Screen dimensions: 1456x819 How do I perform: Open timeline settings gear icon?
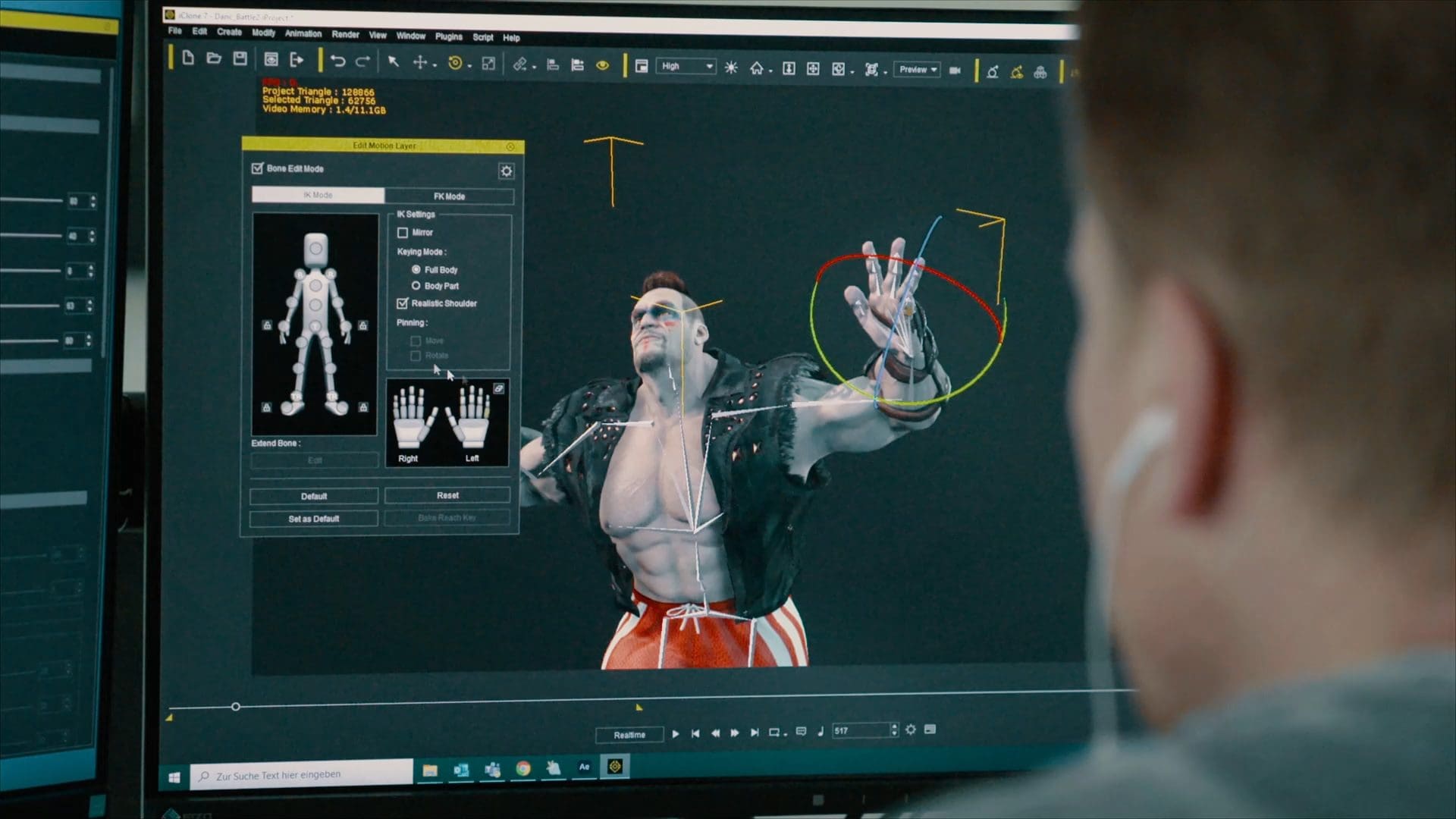coord(911,730)
